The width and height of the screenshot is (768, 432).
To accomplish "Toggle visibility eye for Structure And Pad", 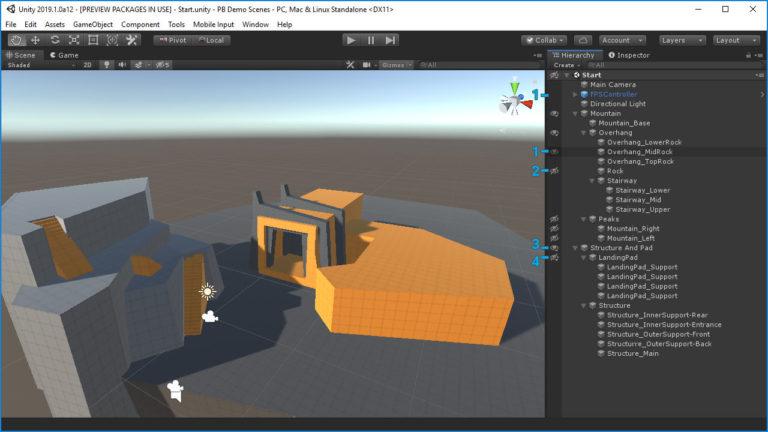I will tap(554, 248).
